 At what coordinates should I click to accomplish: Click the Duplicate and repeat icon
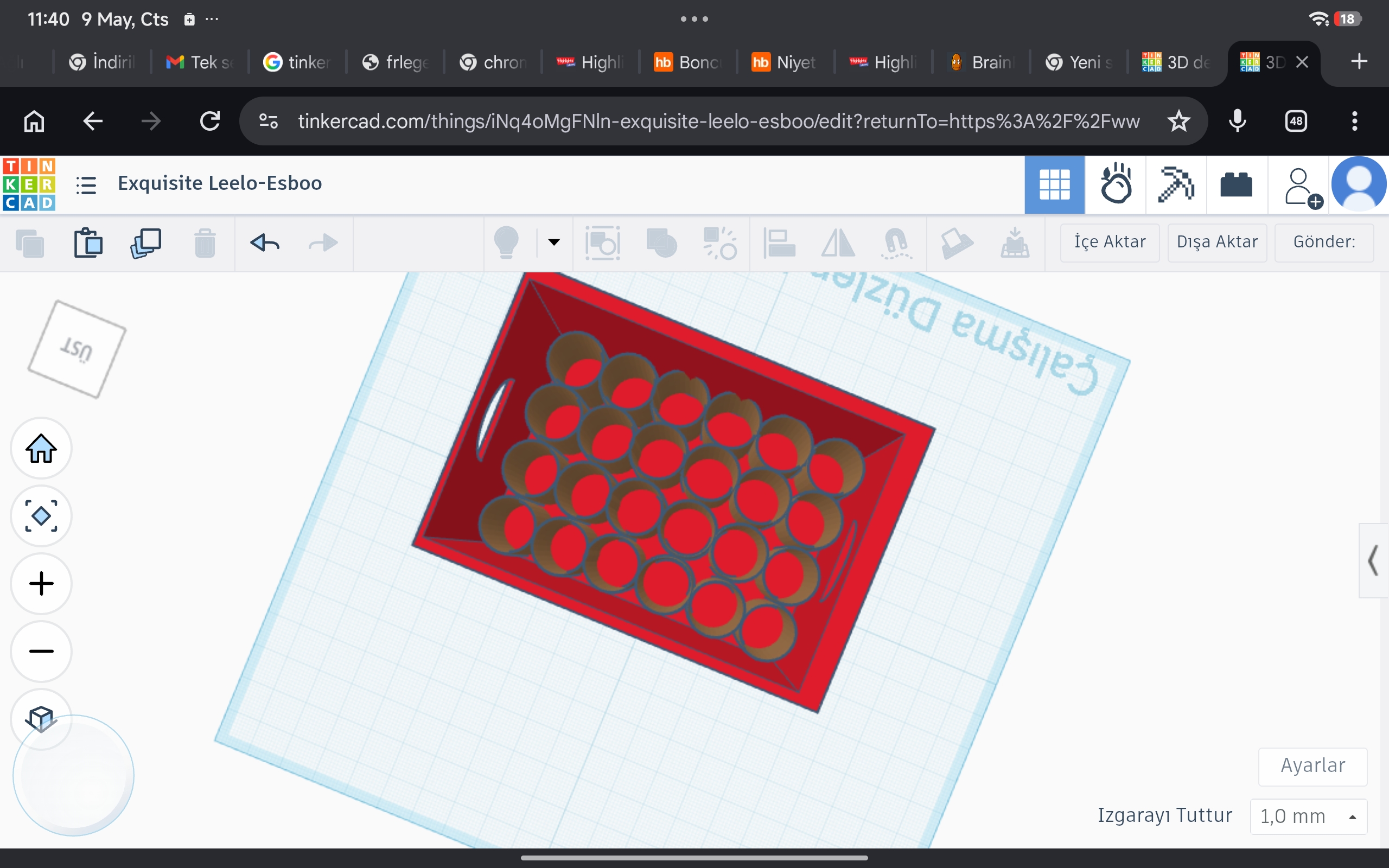pyautogui.click(x=146, y=243)
